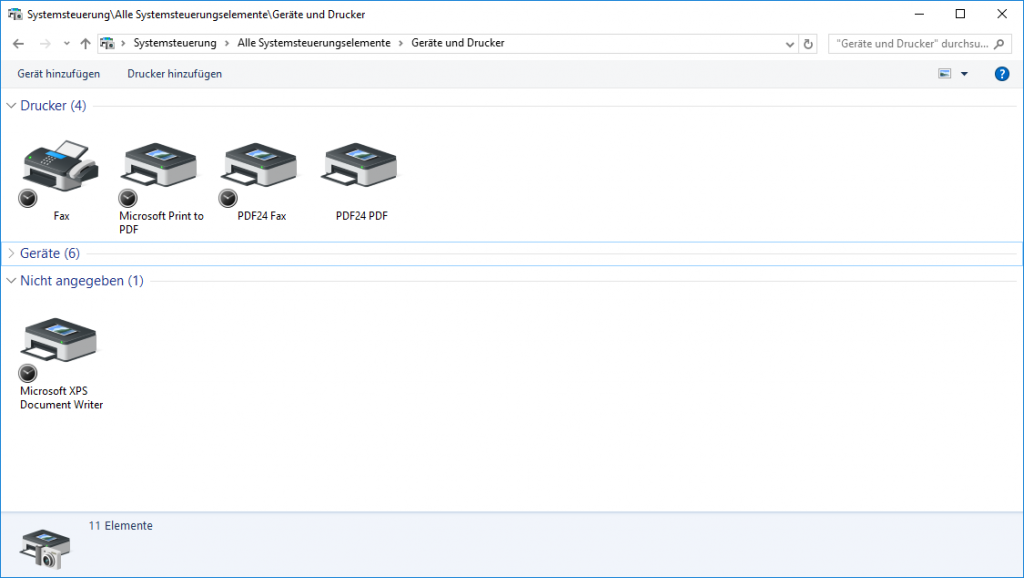The height and width of the screenshot is (578, 1024).
Task: Maximize the Geräte und Drucker window
Action: click(x=961, y=14)
